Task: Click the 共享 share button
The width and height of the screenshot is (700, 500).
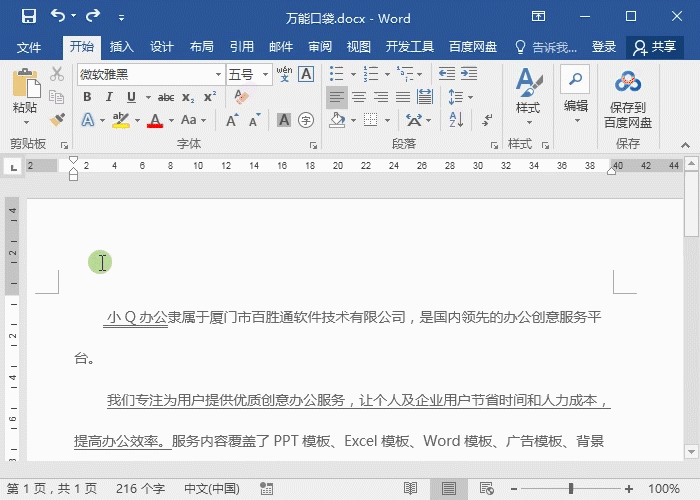Action: (654, 47)
